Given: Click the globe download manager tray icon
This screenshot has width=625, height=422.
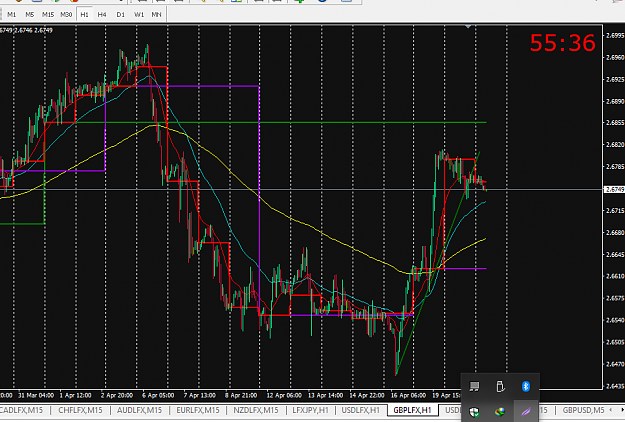Looking at the screenshot, I should [500, 411].
